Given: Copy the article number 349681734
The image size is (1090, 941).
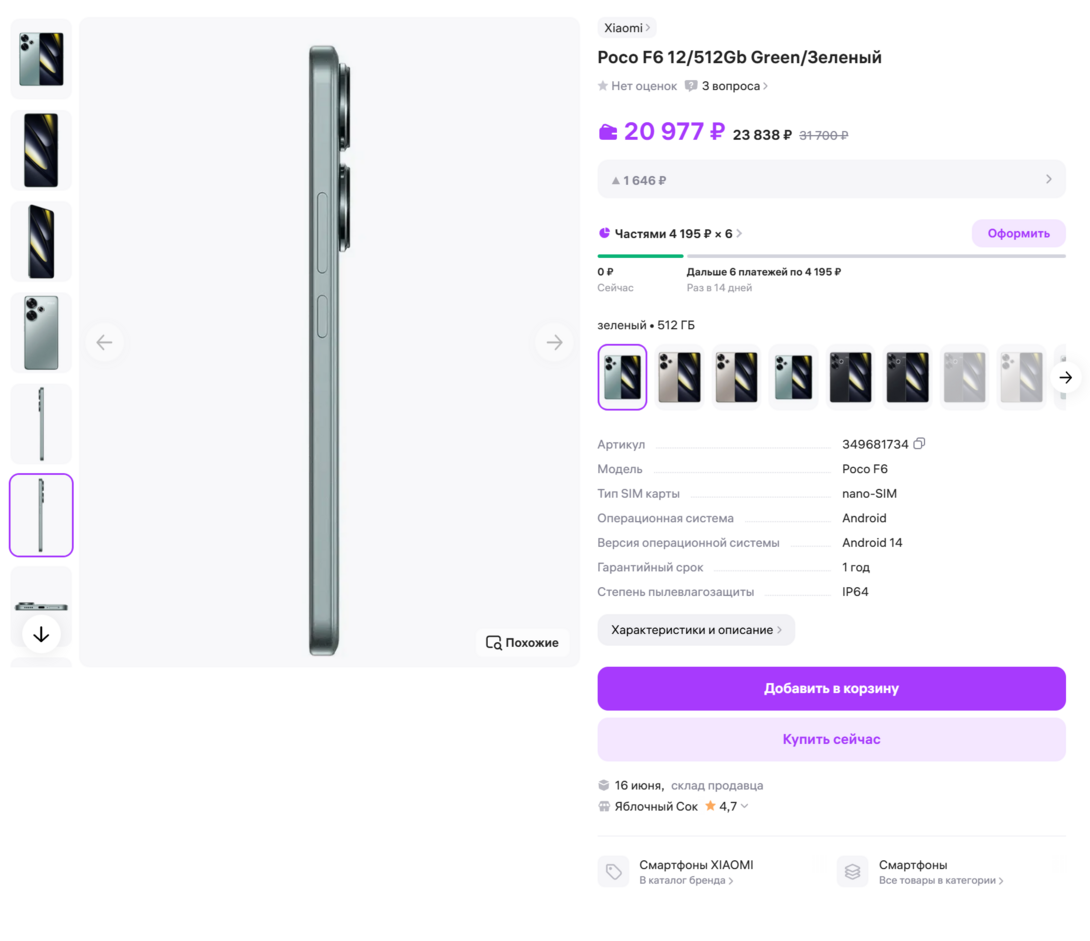Looking at the screenshot, I should pyautogui.click(x=919, y=444).
